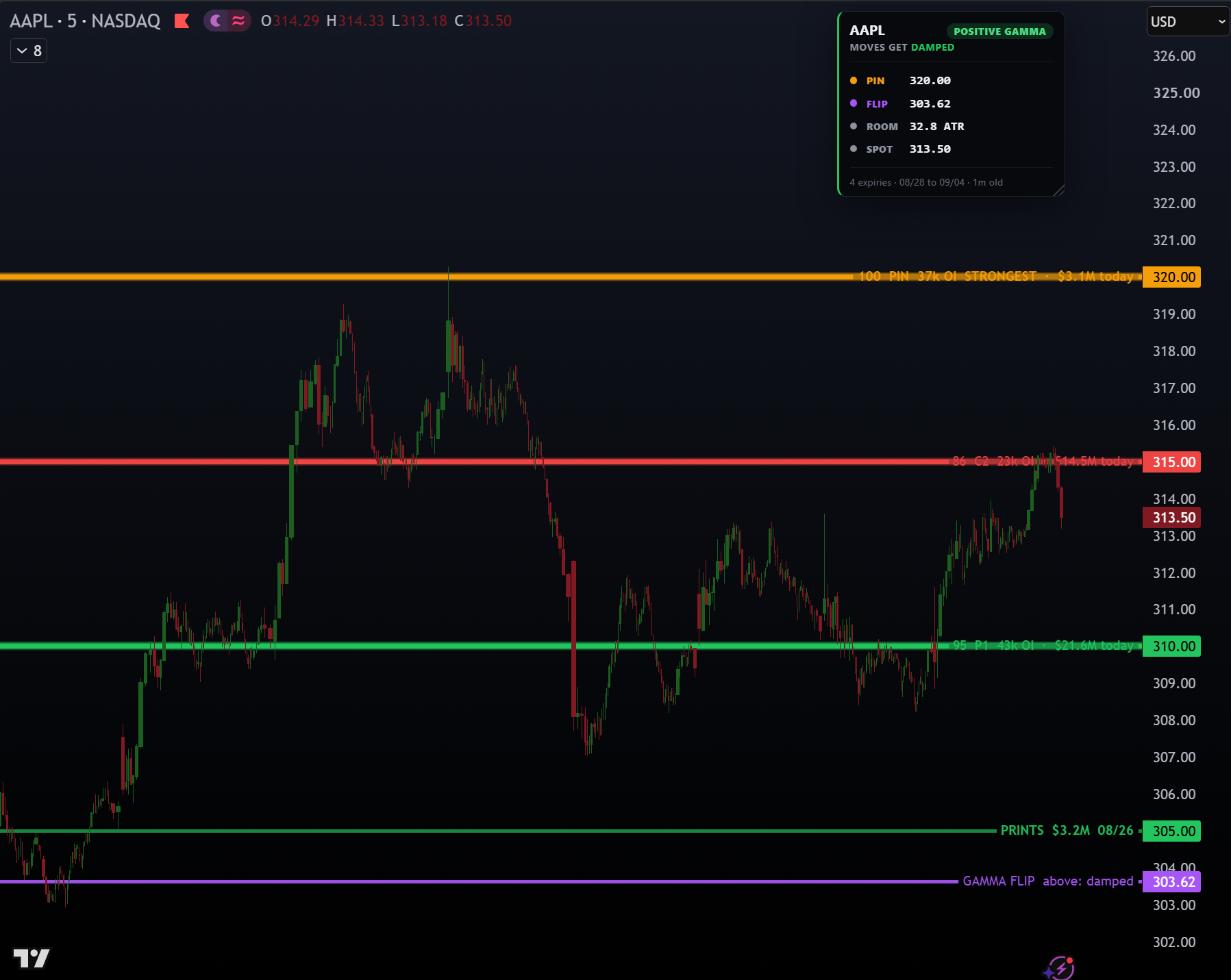Click the close price value 313.50 in header

tap(488, 21)
